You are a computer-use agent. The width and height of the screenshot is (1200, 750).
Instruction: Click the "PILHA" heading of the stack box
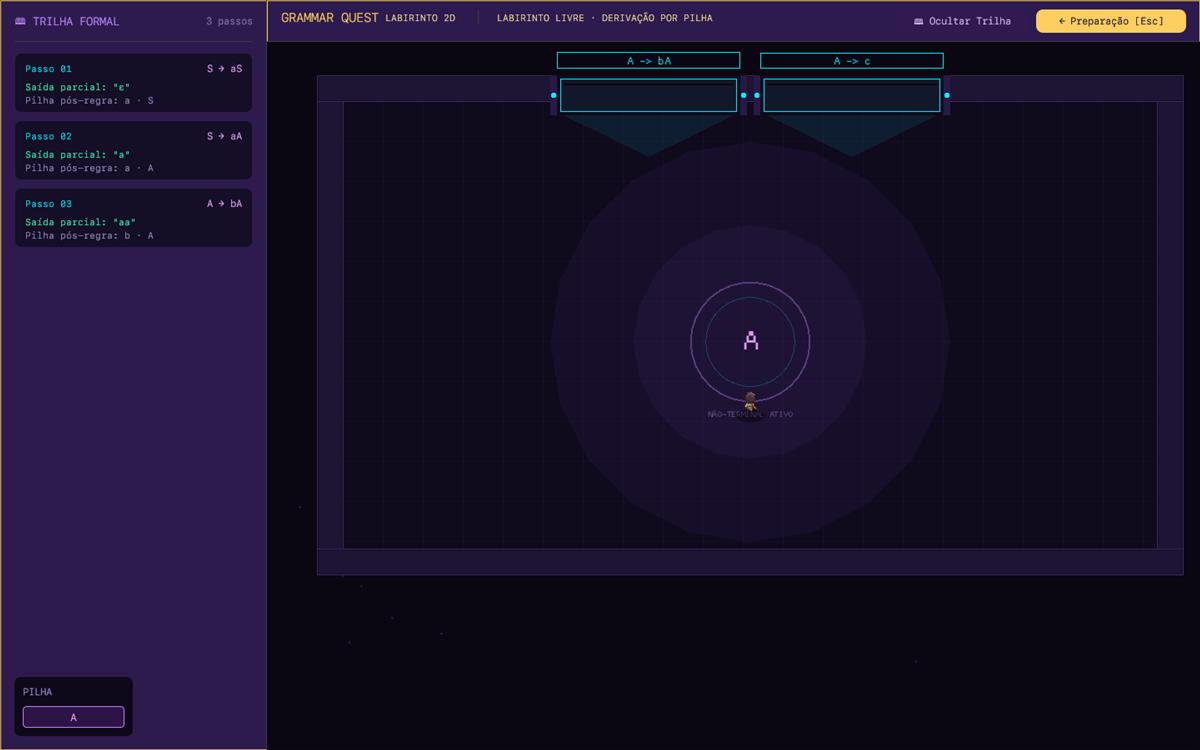(38, 692)
